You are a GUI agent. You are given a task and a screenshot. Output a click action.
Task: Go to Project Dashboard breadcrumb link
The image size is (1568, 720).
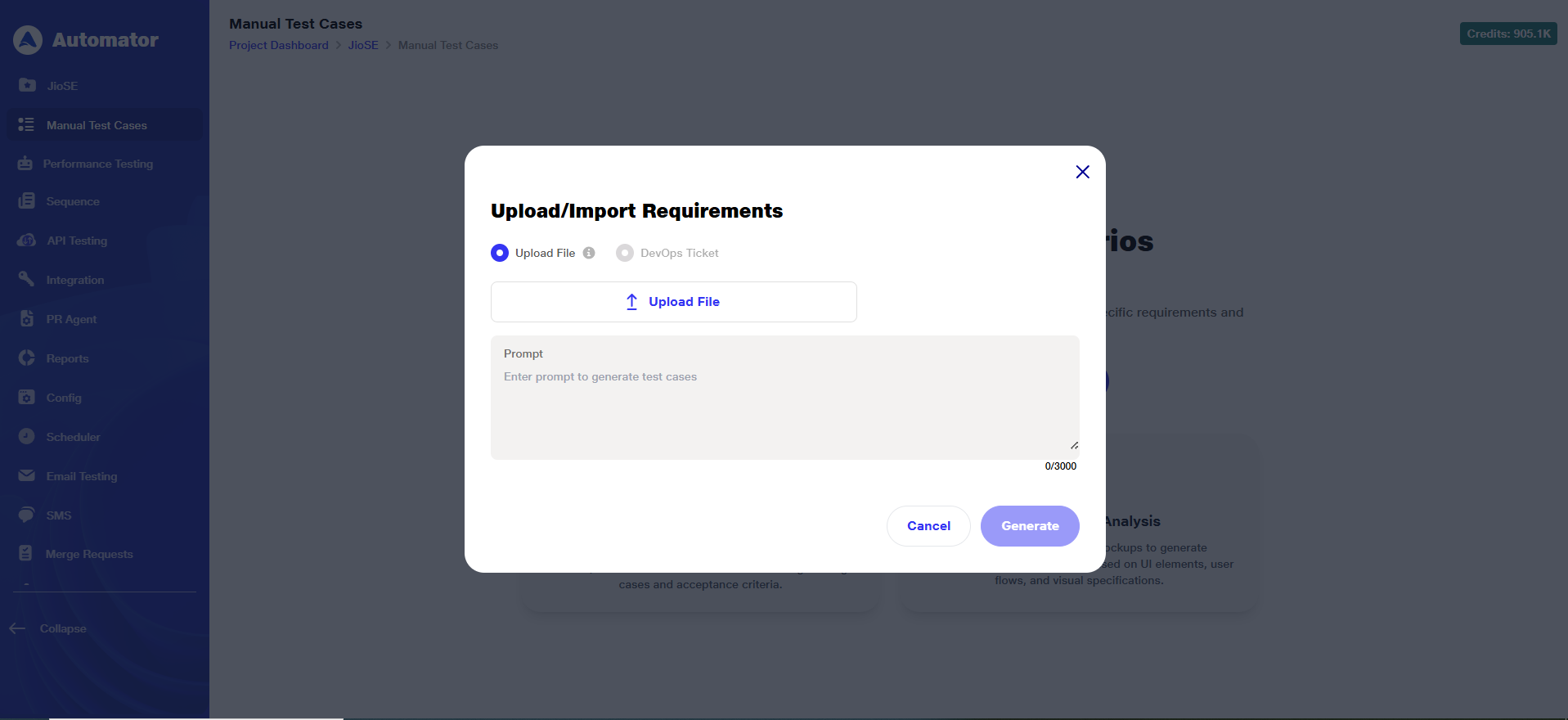pyautogui.click(x=278, y=45)
